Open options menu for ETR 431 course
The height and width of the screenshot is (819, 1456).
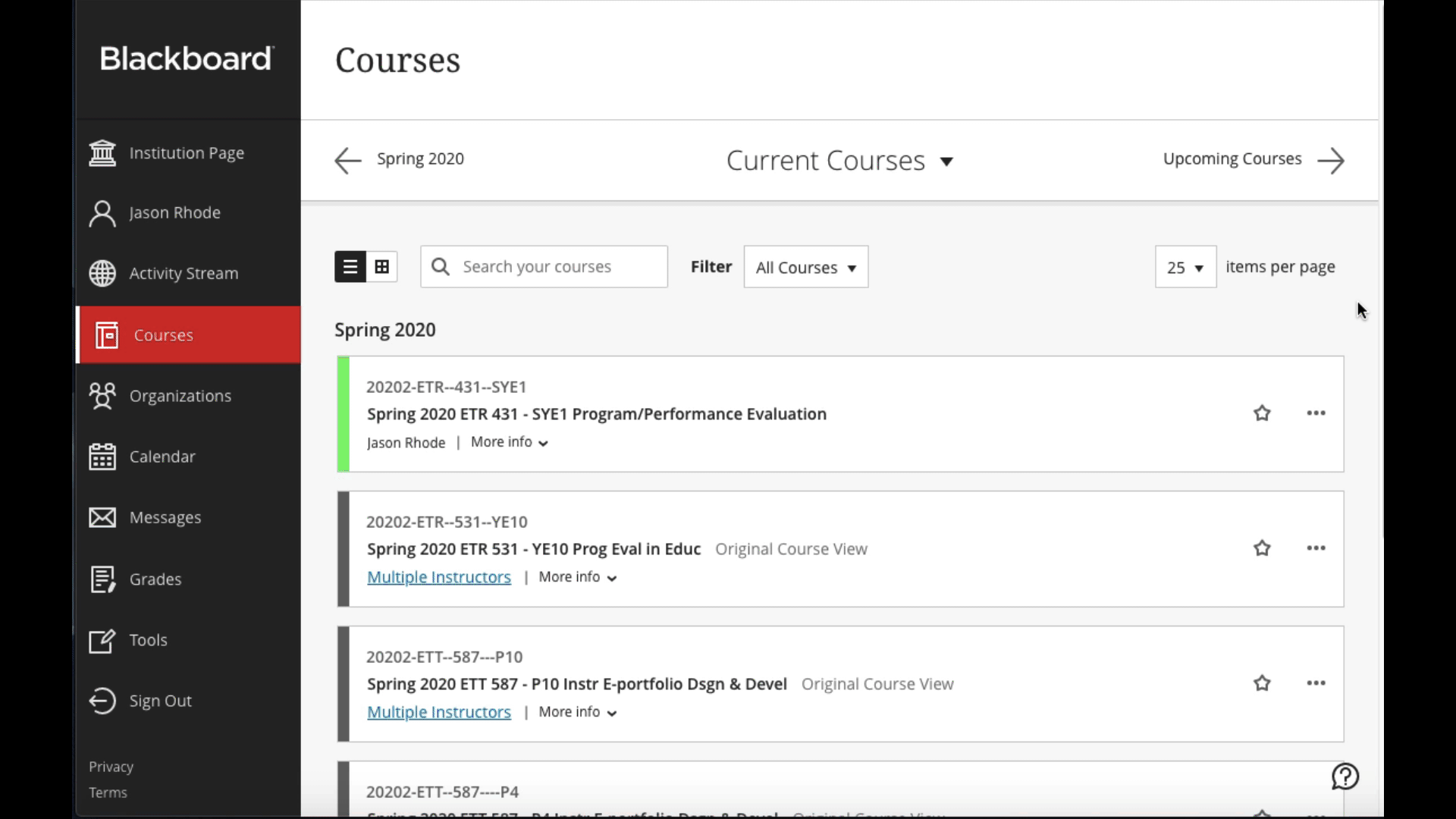[1316, 413]
